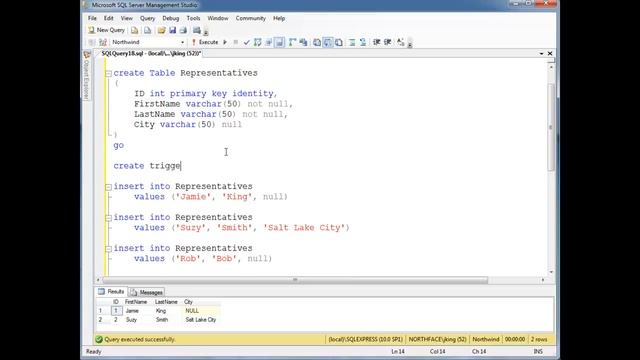Image resolution: width=640 pixels, height=360 pixels.
Task: Click the editor scroll down arrow
Action: click(x=551, y=272)
